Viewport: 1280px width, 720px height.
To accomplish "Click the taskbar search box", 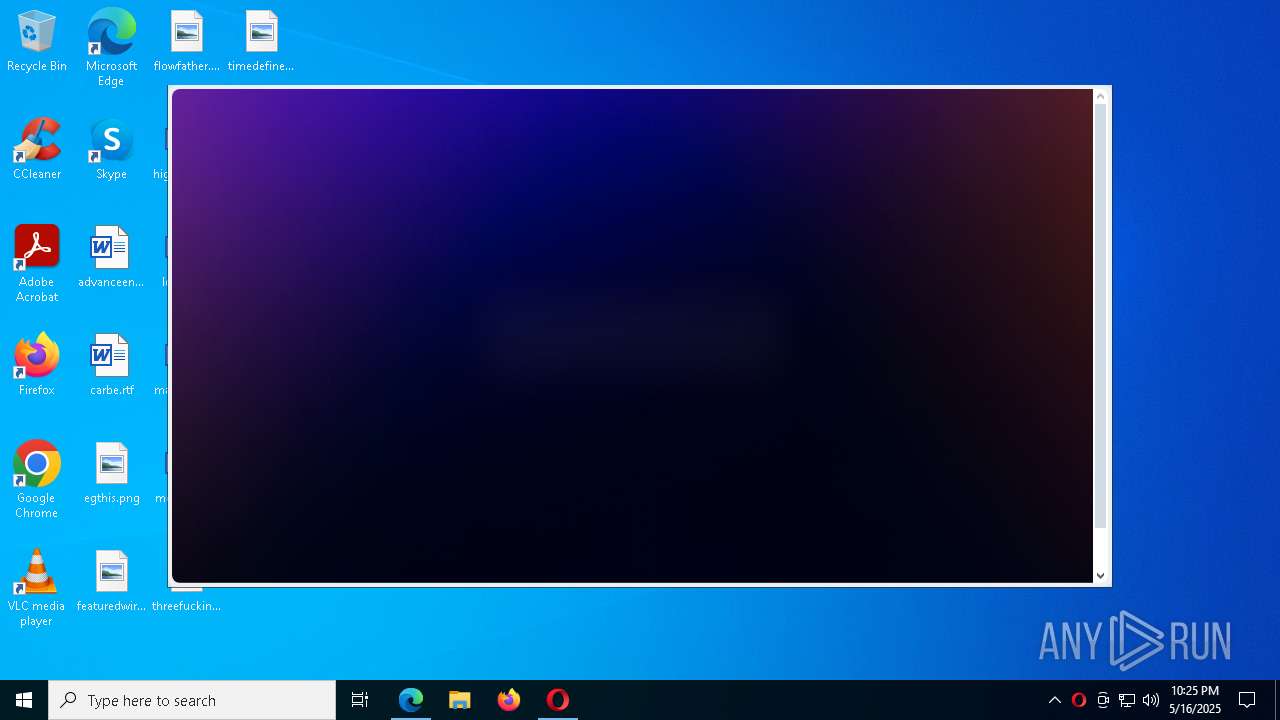I will [x=192, y=700].
